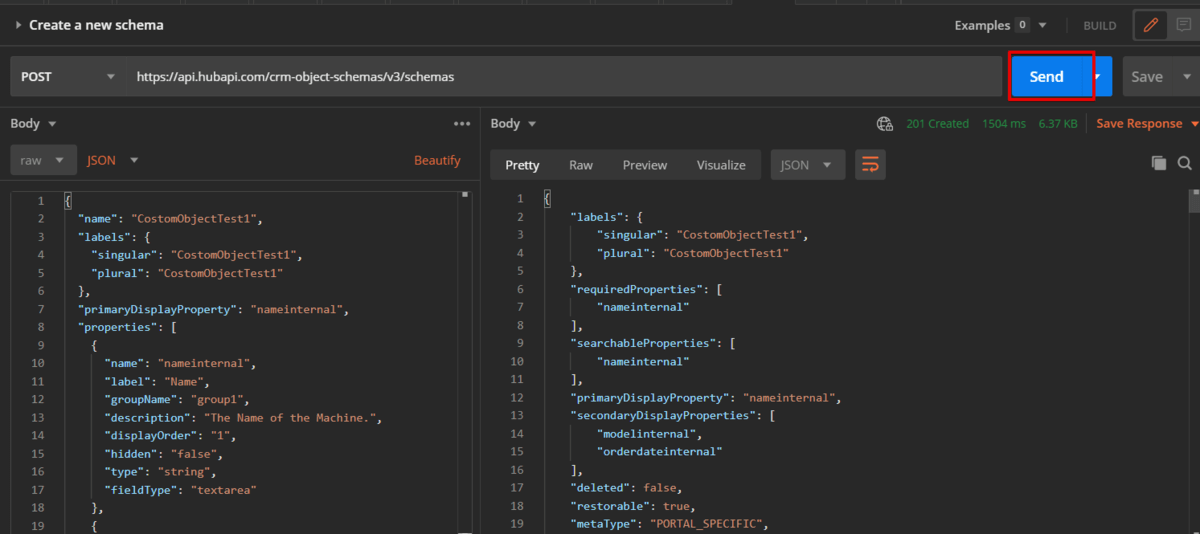
Task: Select the Visualize response tab
Action: point(721,165)
